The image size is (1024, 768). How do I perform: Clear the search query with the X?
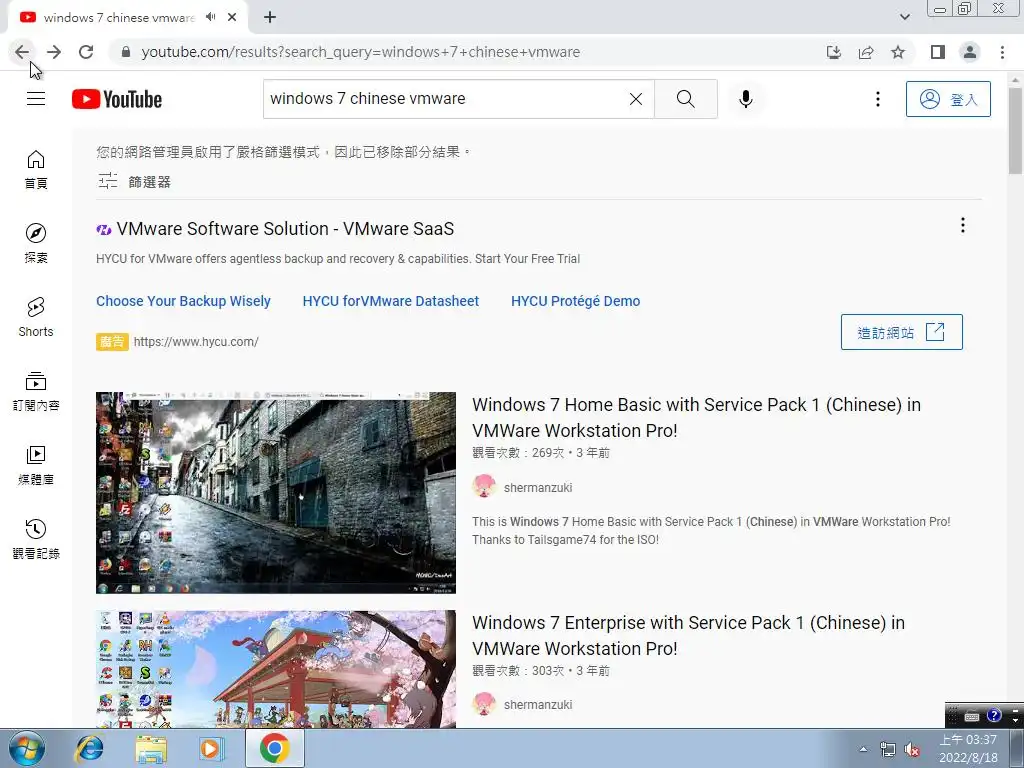(635, 99)
